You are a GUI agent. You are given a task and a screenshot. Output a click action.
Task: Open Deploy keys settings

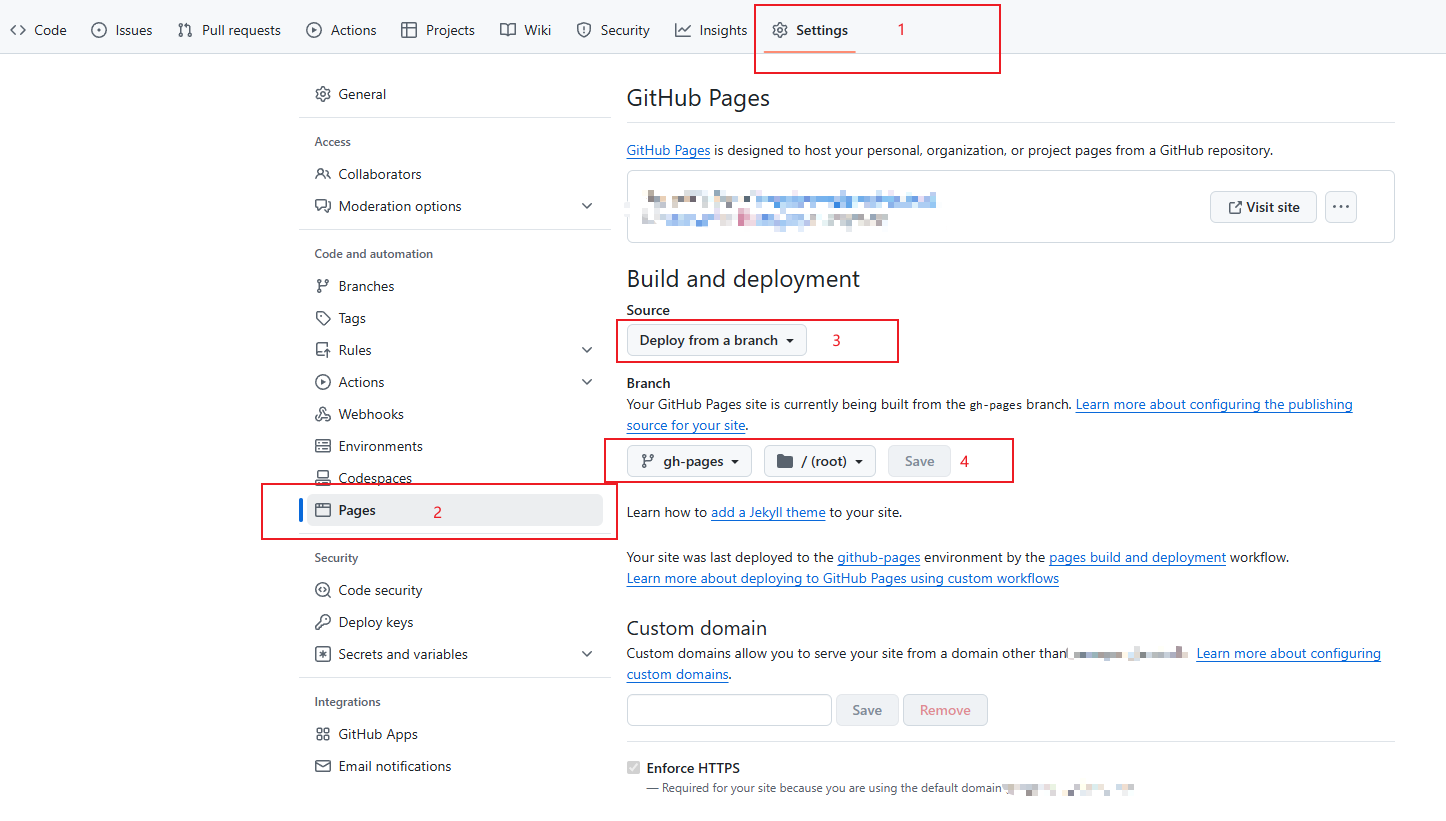[455, 622]
